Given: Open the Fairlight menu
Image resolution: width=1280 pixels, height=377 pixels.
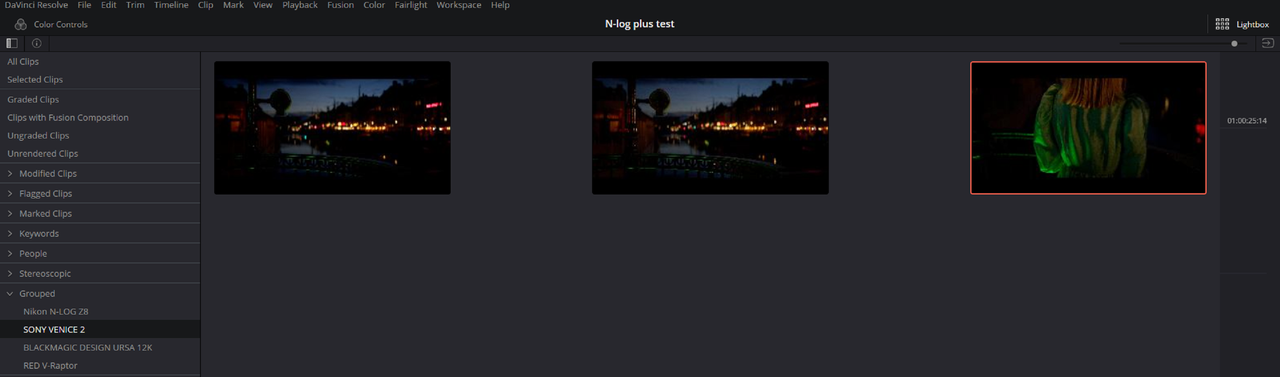Looking at the screenshot, I should pos(411,5).
